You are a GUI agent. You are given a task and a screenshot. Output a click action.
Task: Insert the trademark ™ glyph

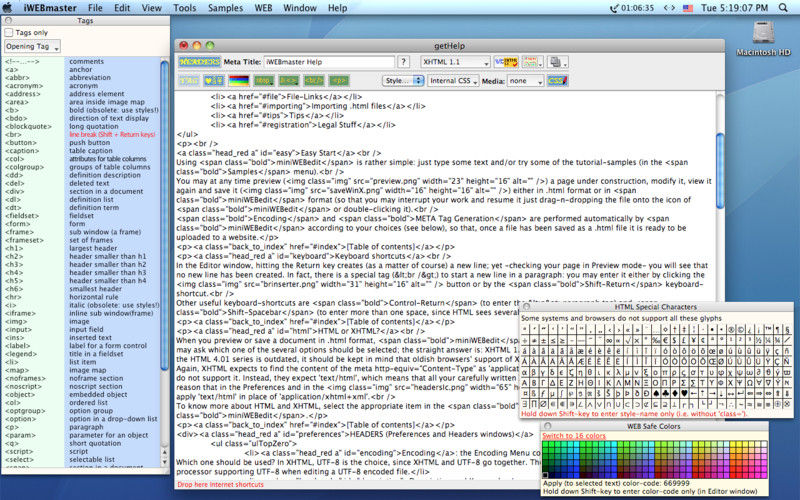768,330
